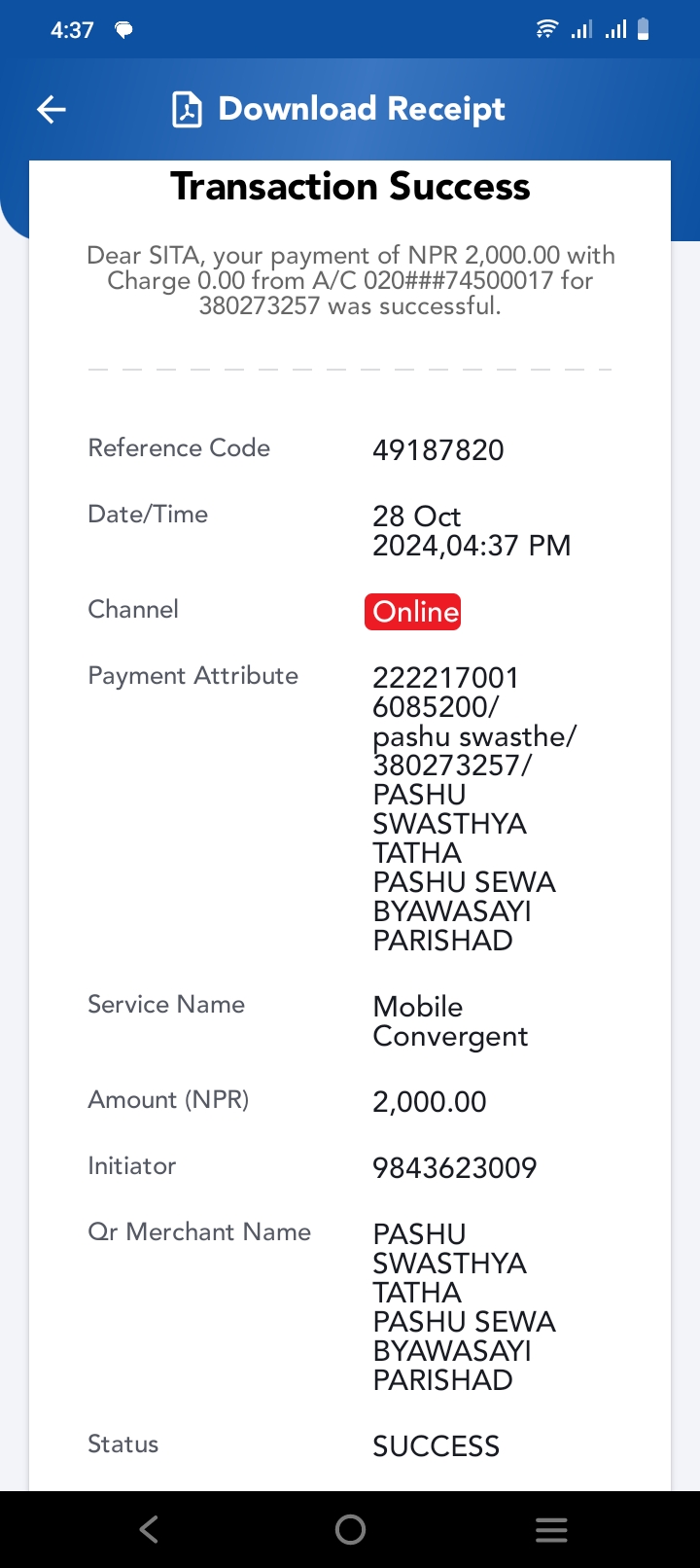Tap the battery status icon
This screenshot has width=700, height=1568.
tap(643, 29)
